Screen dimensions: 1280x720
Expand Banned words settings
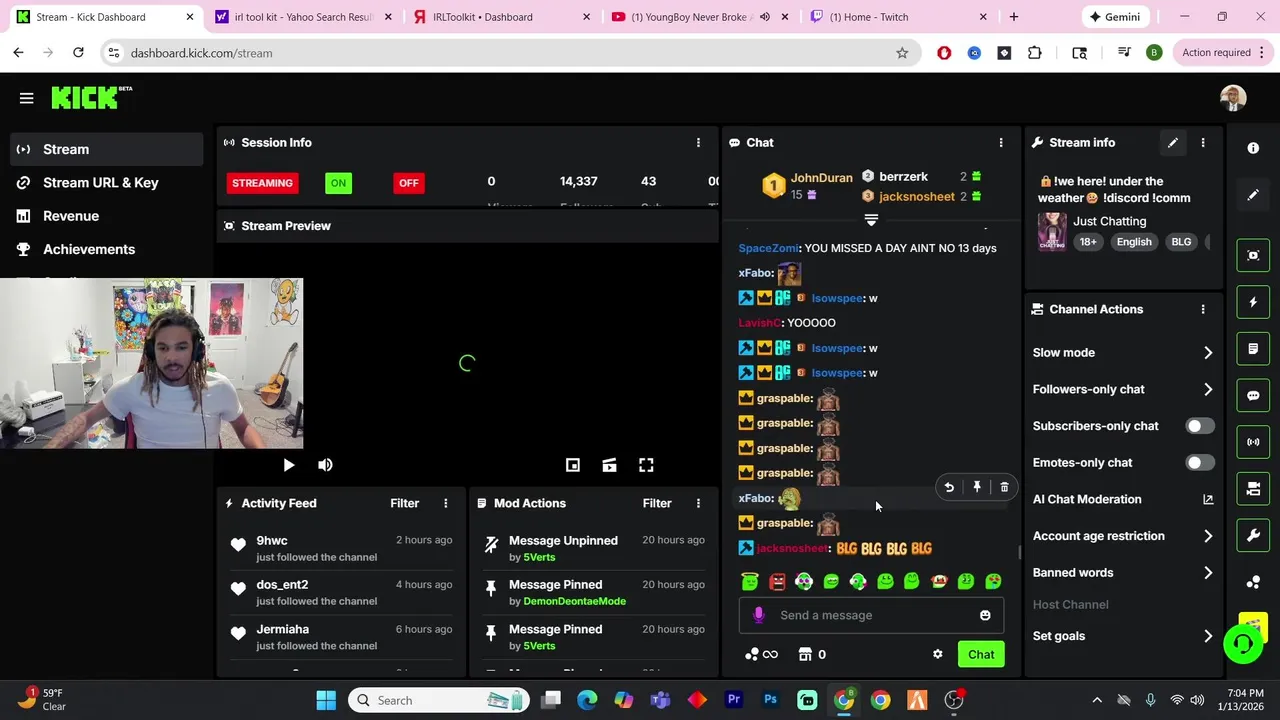[x=1122, y=573]
